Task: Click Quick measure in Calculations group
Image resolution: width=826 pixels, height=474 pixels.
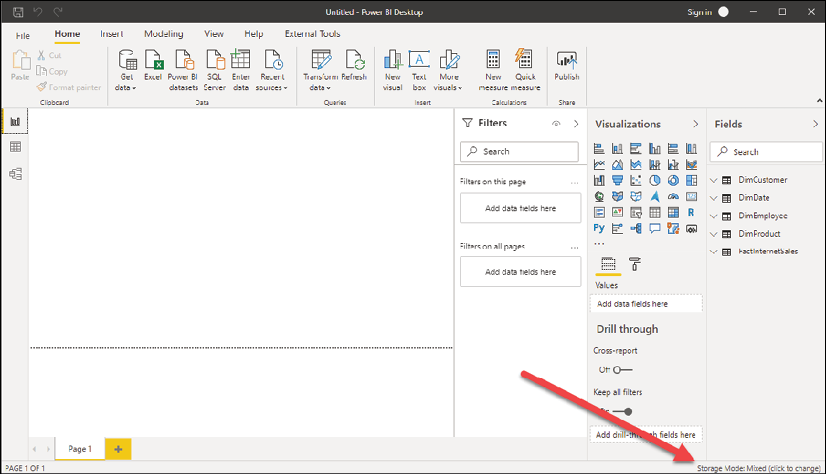Action: tap(525, 71)
